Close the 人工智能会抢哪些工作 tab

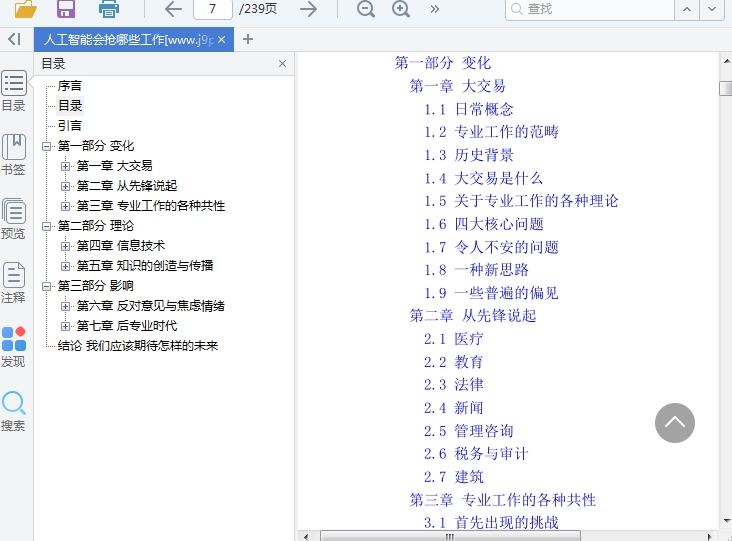[x=222, y=40]
